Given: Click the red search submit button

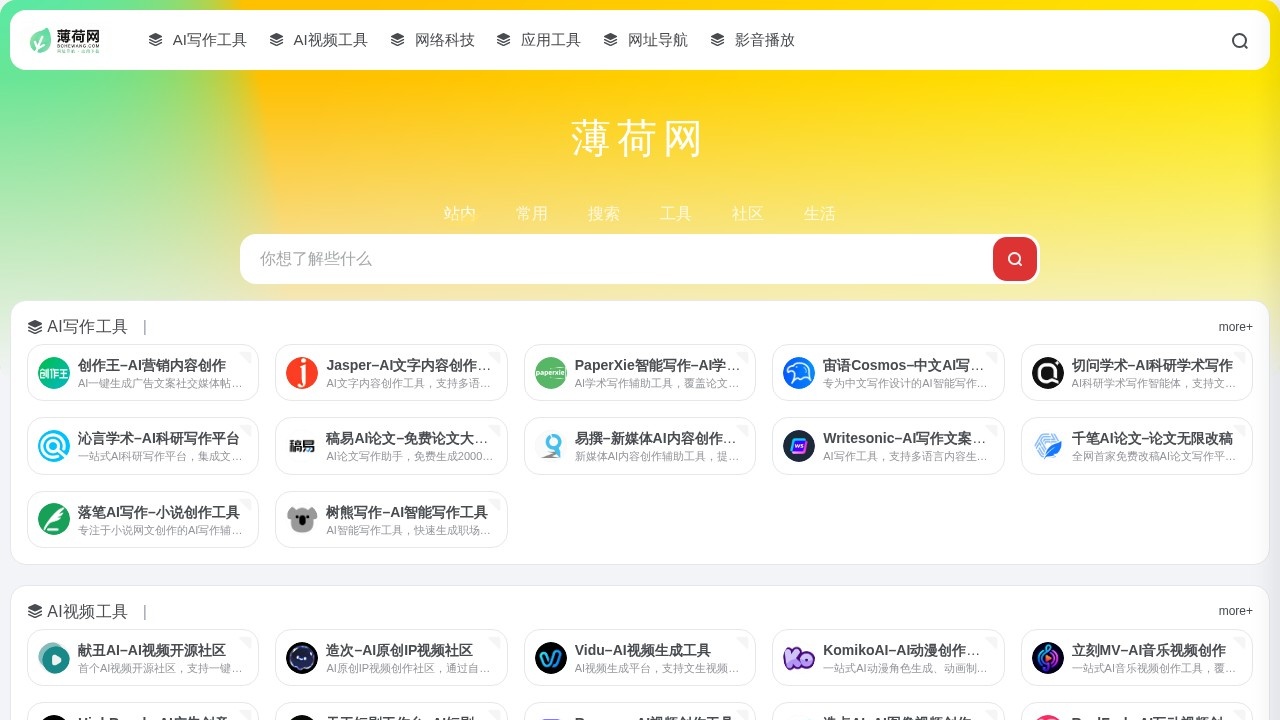Looking at the screenshot, I should [1015, 259].
